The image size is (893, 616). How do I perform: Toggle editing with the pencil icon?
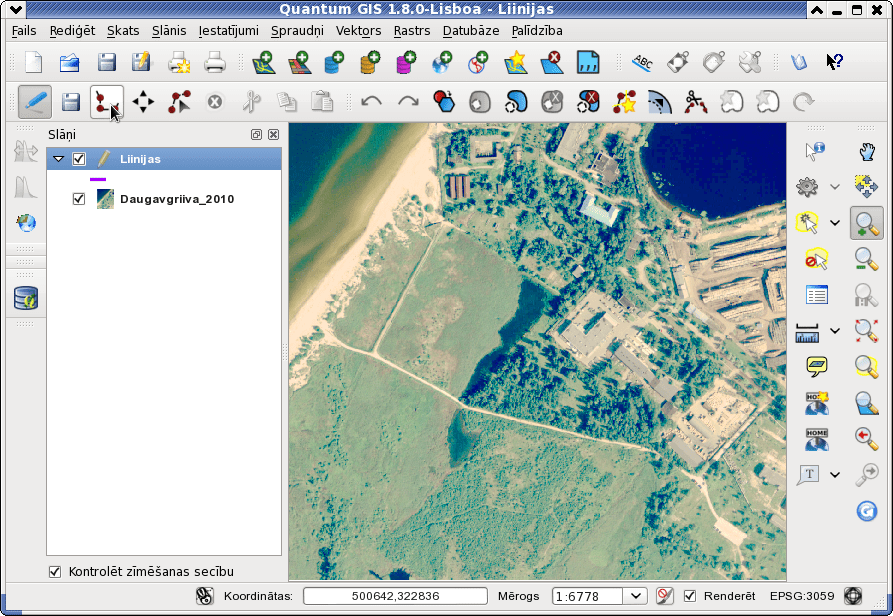[35, 102]
